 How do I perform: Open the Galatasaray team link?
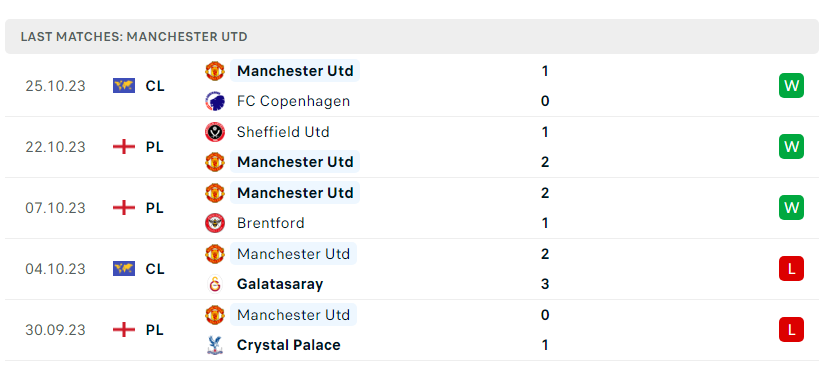(280, 284)
